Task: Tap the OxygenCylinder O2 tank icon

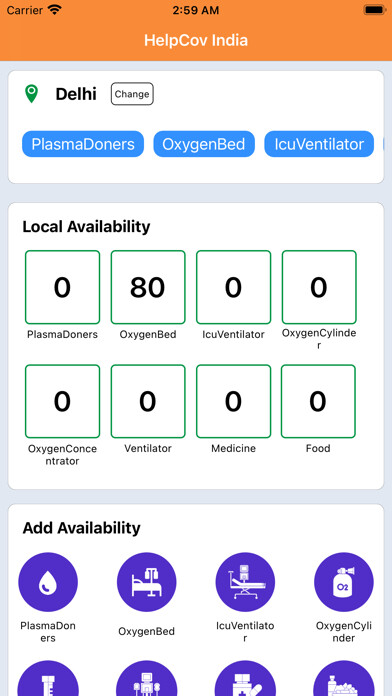Action: [x=344, y=582]
